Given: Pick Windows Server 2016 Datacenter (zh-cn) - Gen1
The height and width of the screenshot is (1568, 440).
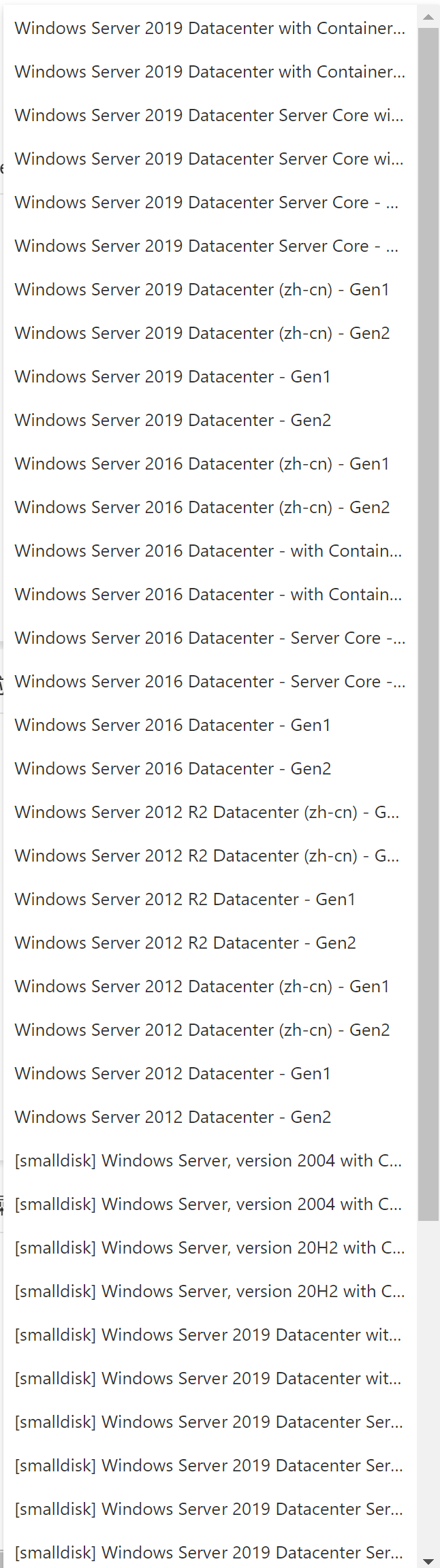Looking at the screenshot, I should click(x=210, y=463).
